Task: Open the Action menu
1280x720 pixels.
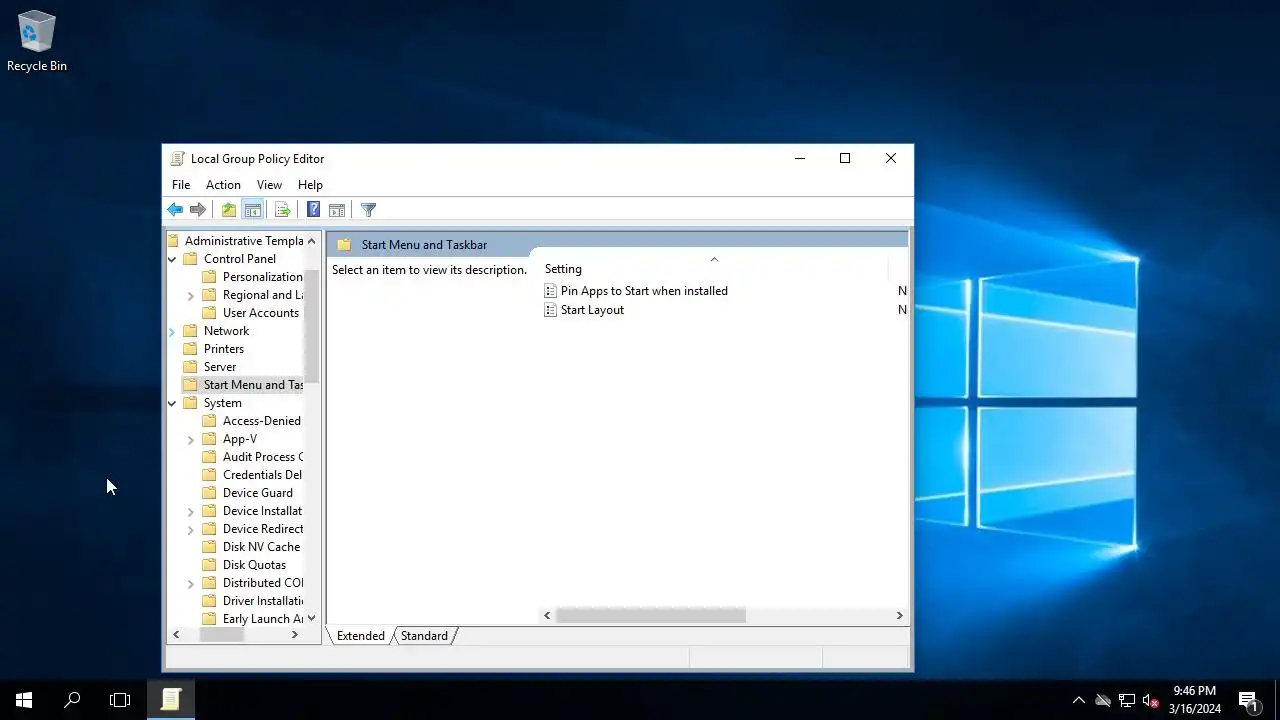Action: coord(223,185)
